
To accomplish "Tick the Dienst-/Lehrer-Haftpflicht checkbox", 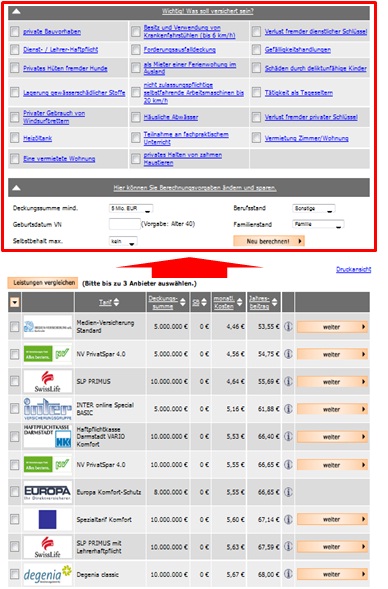I will pyautogui.click(x=15, y=50).
